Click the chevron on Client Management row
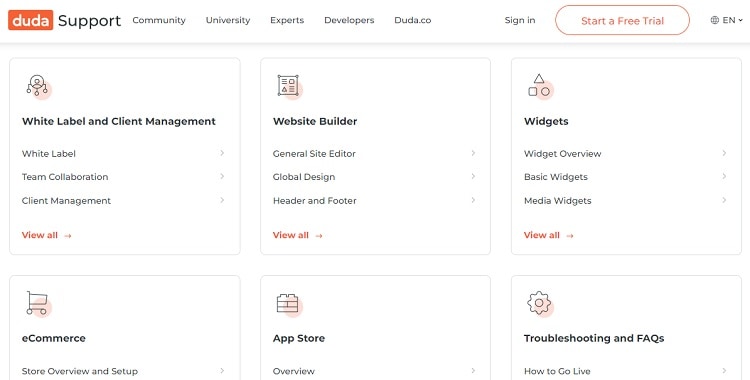 [222, 200]
